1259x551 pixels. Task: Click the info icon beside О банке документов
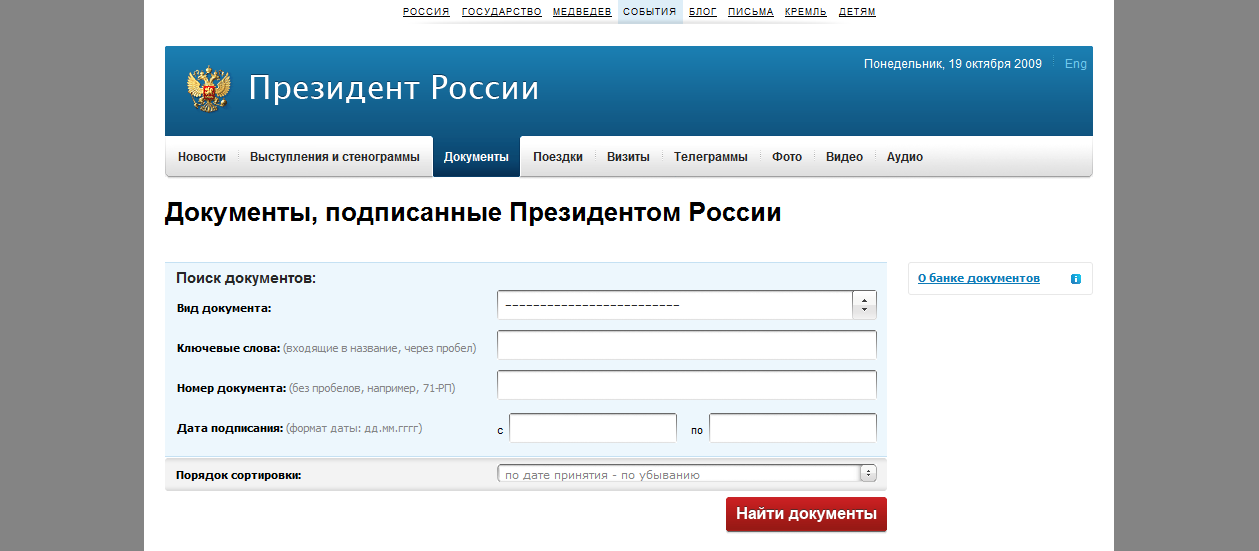(1076, 279)
